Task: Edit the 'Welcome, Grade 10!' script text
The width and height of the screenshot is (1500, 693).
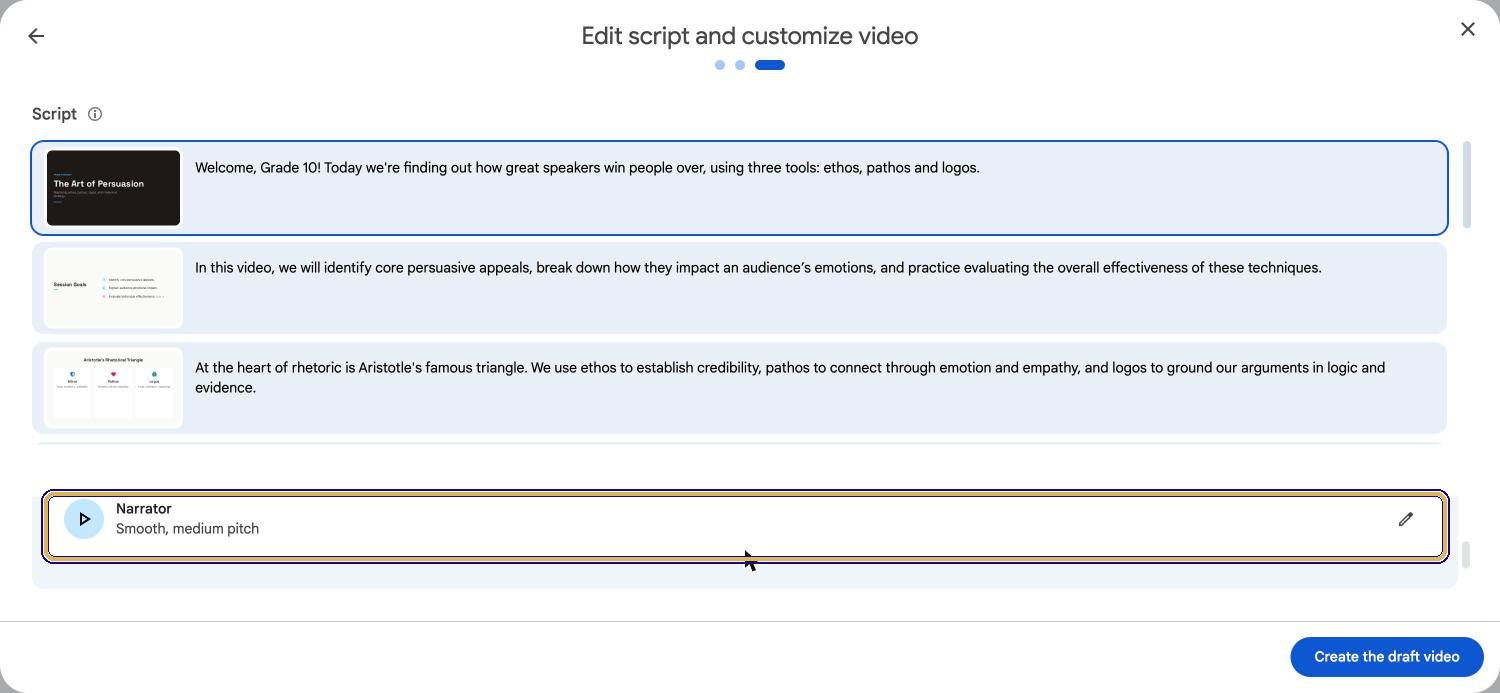Action: [x=587, y=168]
